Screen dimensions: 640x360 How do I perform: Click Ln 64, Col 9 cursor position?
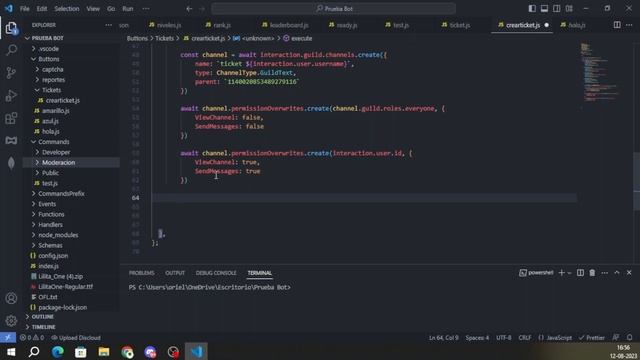[443, 338]
